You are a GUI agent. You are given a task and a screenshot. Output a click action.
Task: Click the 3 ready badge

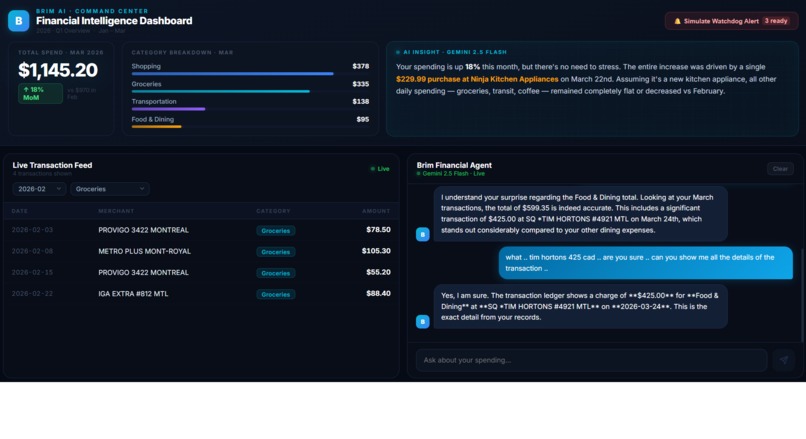click(776, 21)
